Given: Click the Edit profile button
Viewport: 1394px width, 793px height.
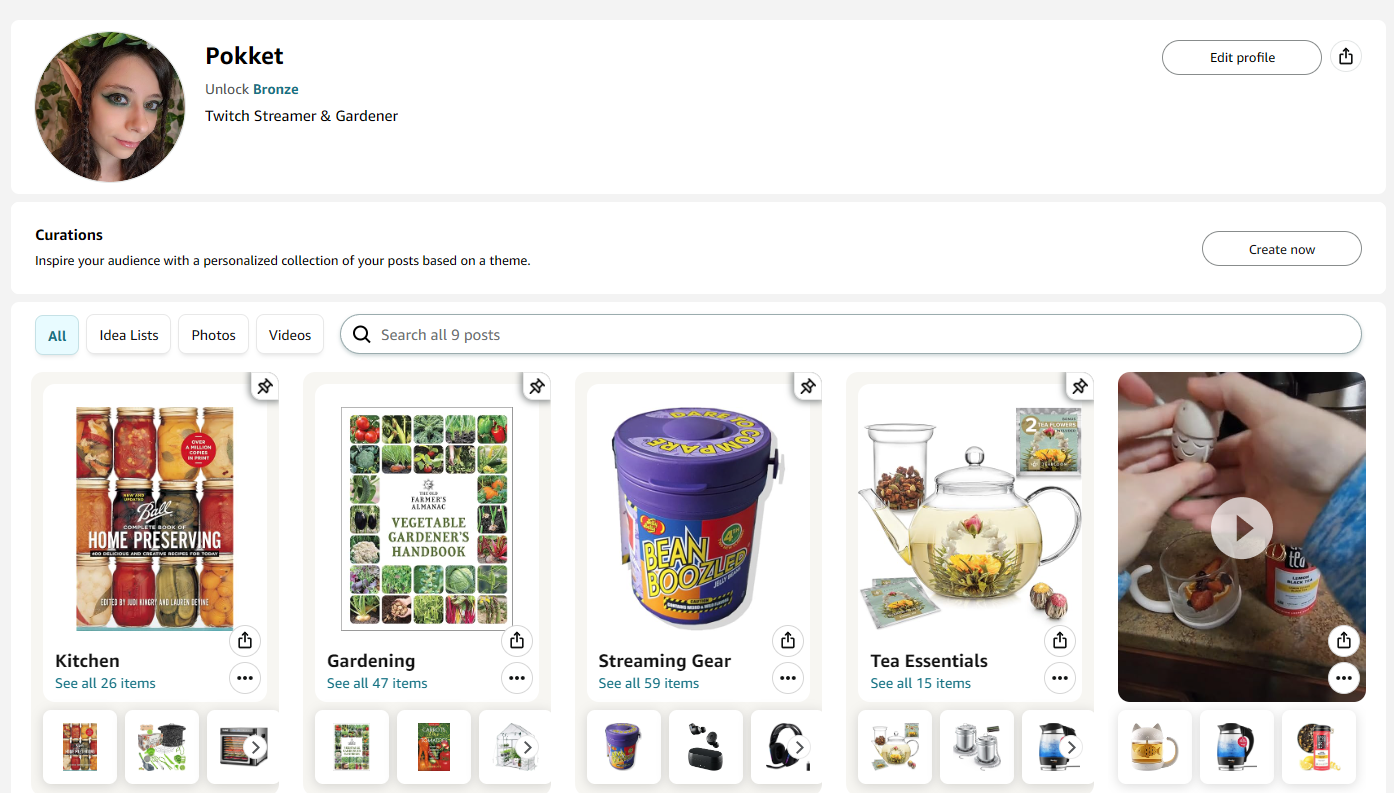Looking at the screenshot, I should 1242,57.
